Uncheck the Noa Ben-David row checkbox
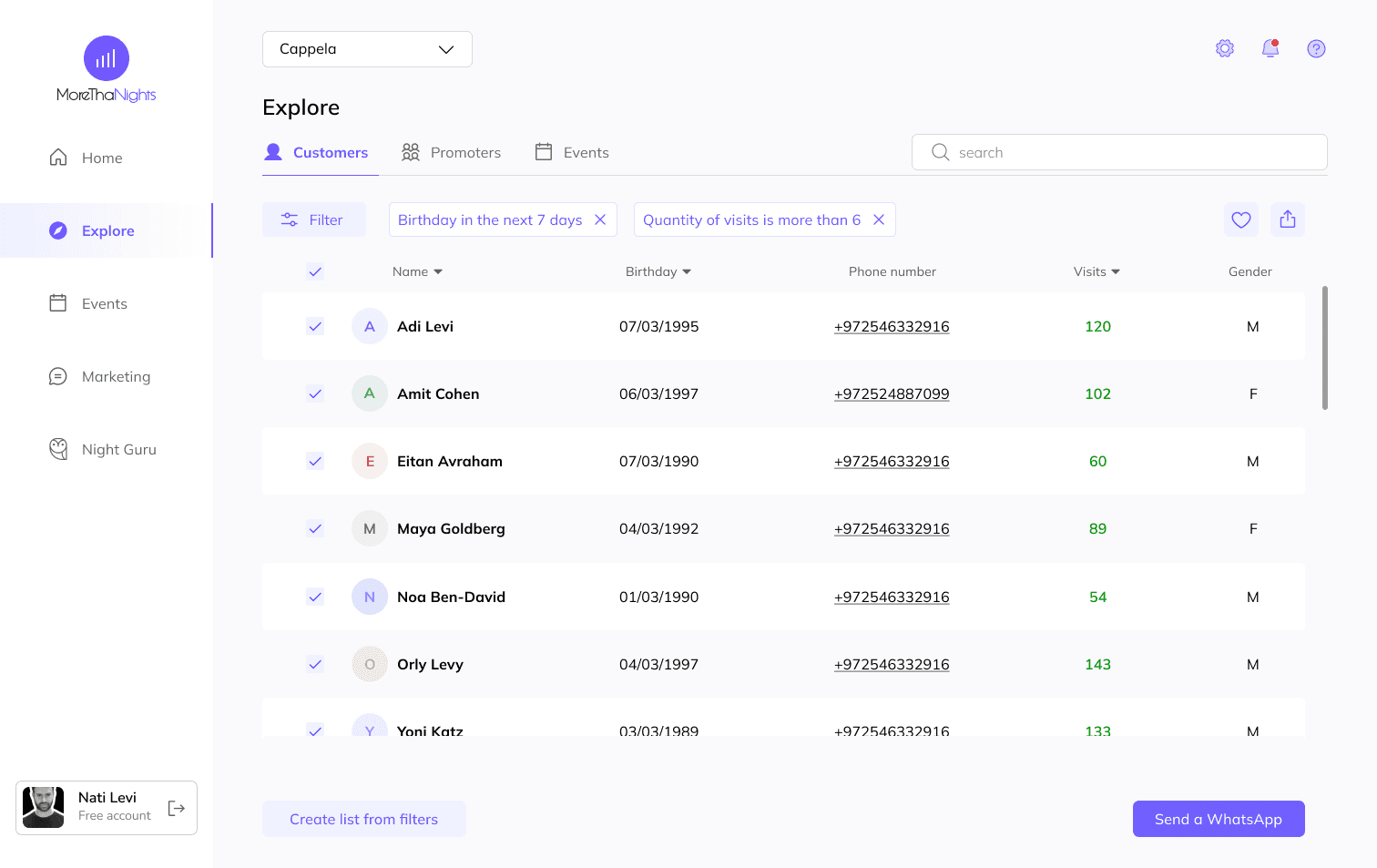 (x=315, y=597)
